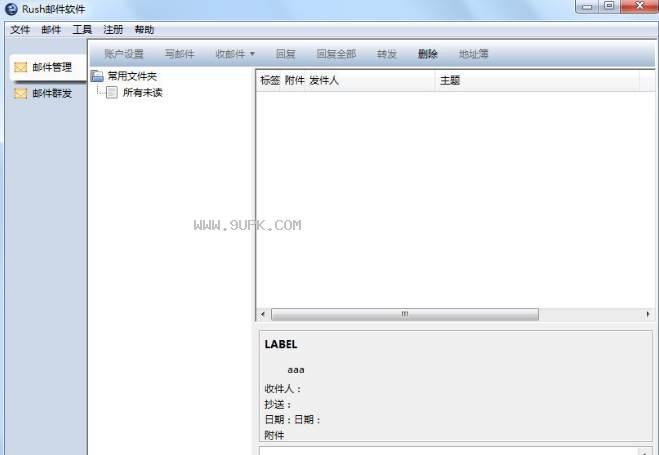Click the 邮件管理 envelope icon
This screenshot has width=659, height=455.
pos(21,67)
